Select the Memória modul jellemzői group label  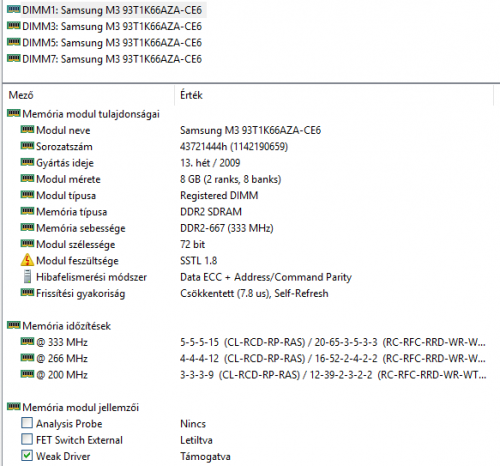[81, 408]
